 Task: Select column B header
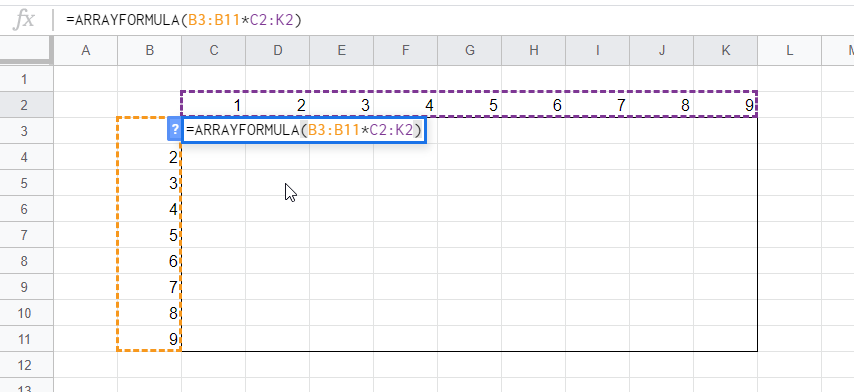[149, 51]
